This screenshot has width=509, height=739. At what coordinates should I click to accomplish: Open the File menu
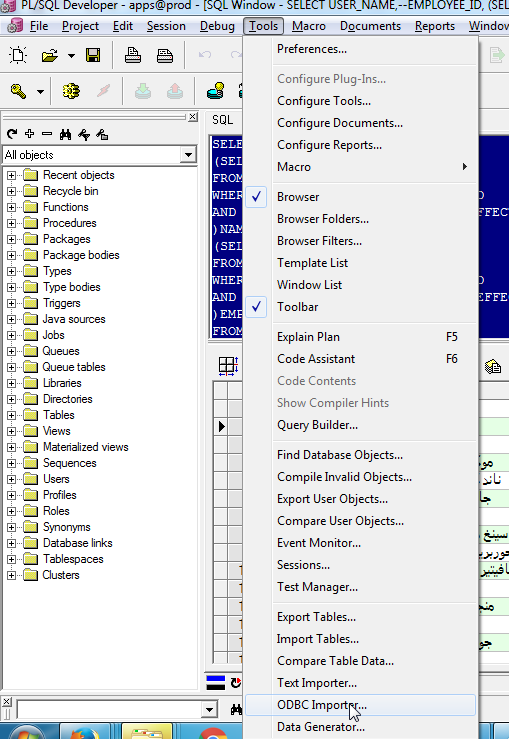point(39,26)
